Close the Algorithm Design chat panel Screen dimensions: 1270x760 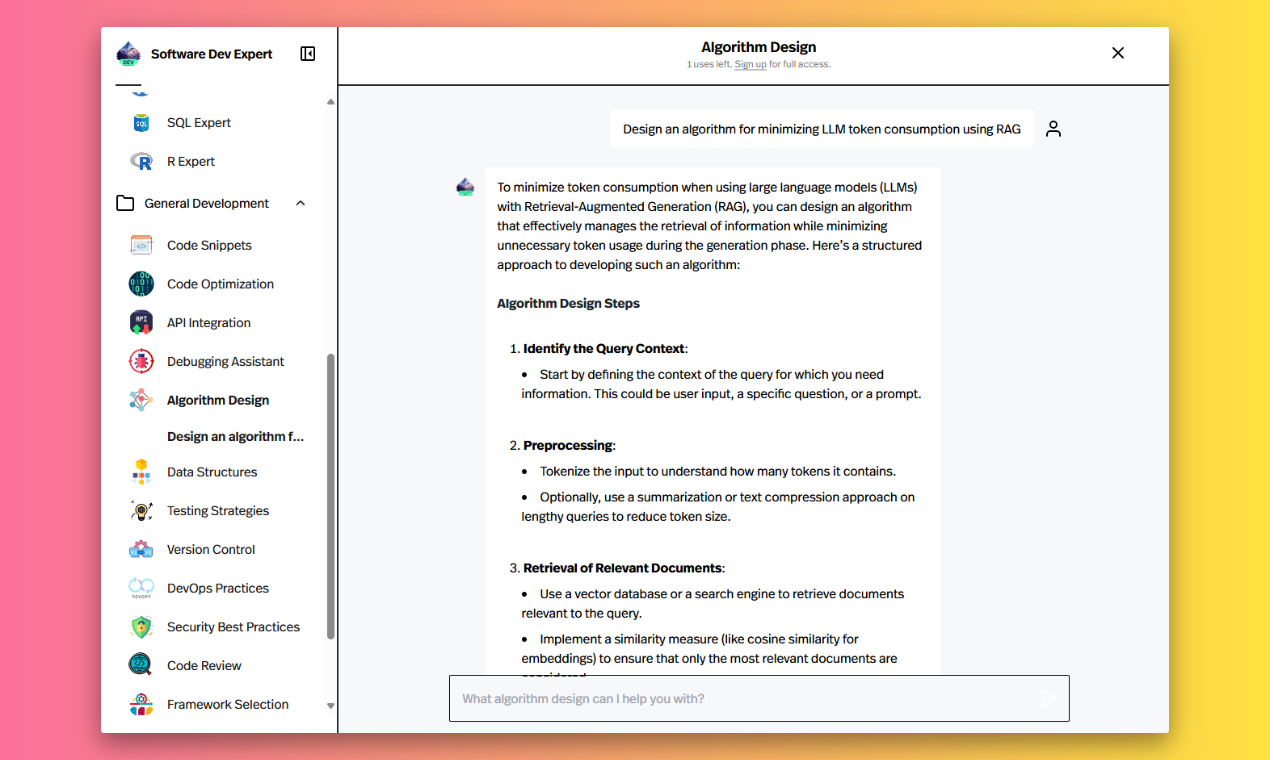coord(1118,53)
